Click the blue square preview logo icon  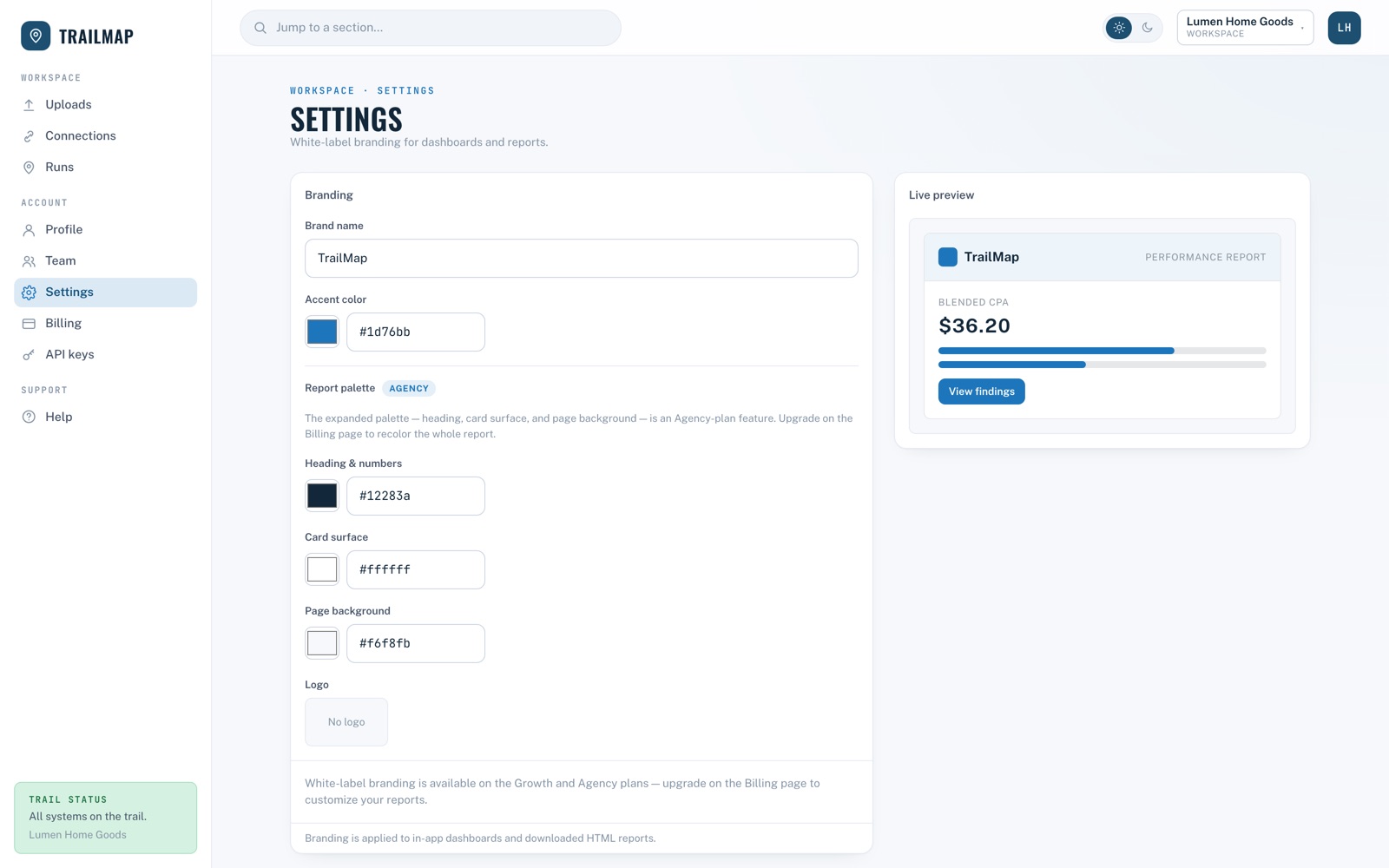point(948,257)
